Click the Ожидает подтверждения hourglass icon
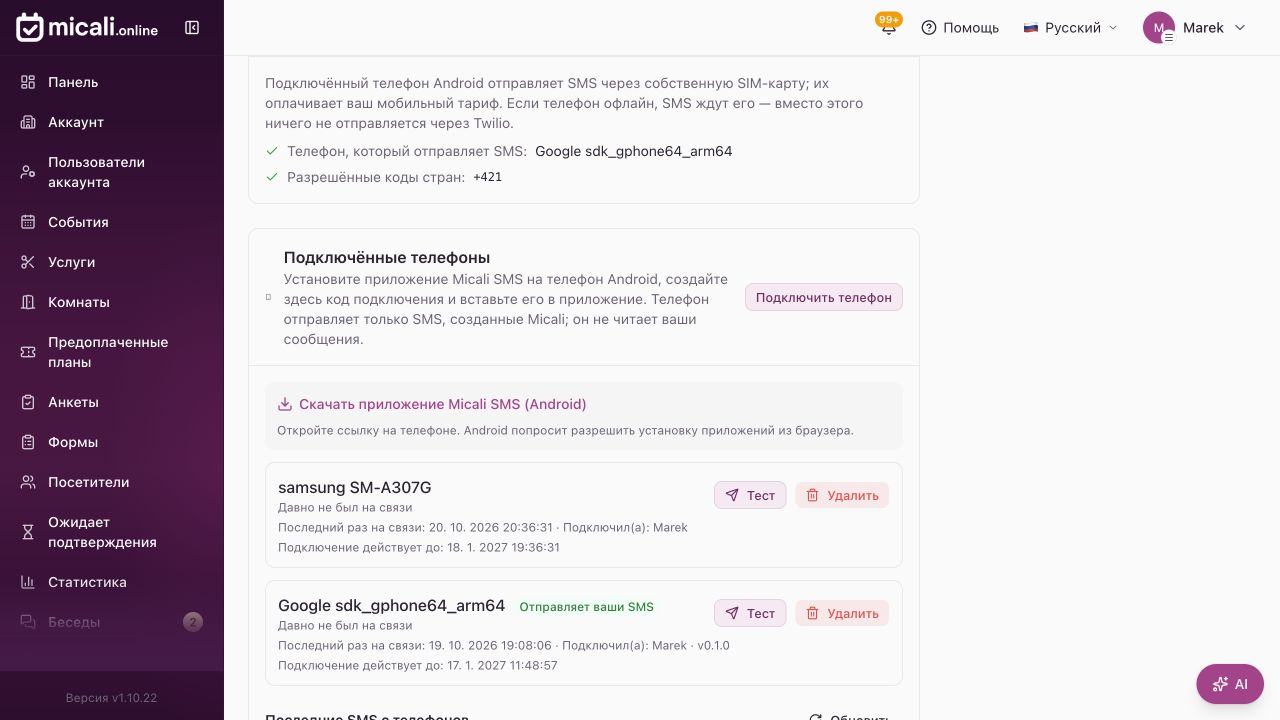The width and height of the screenshot is (1280, 720). [x=28, y=532]
